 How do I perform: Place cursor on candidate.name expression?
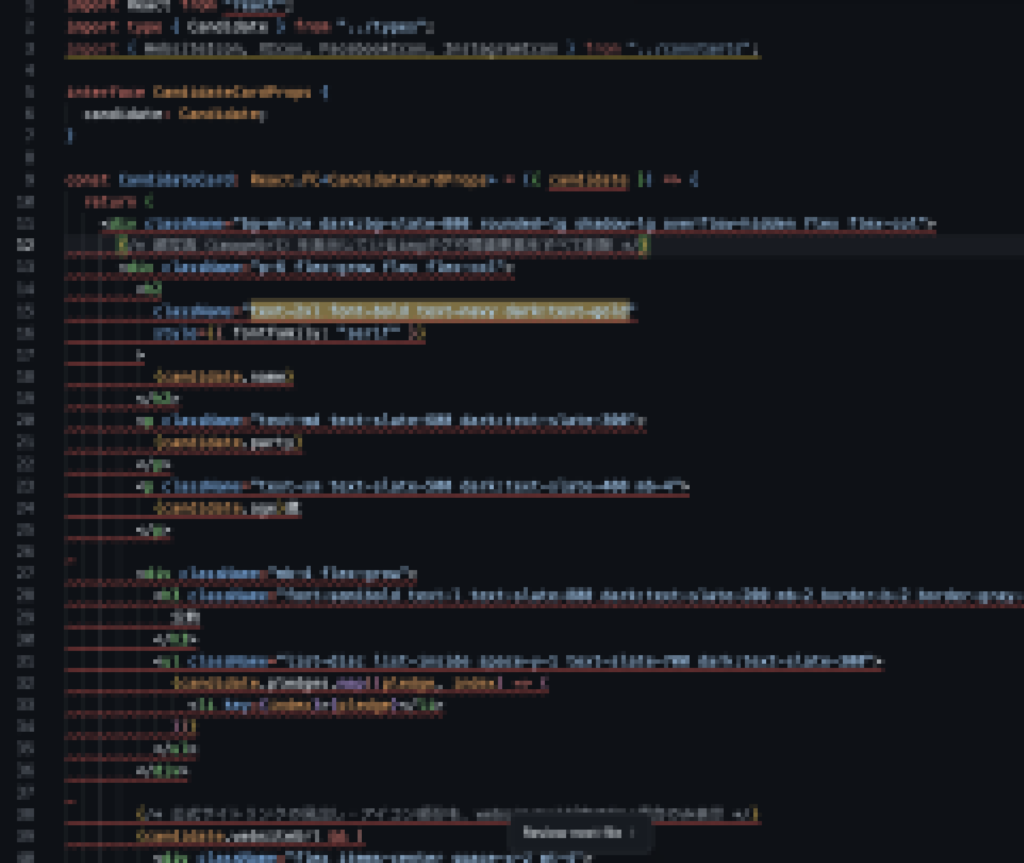point(223,377)
